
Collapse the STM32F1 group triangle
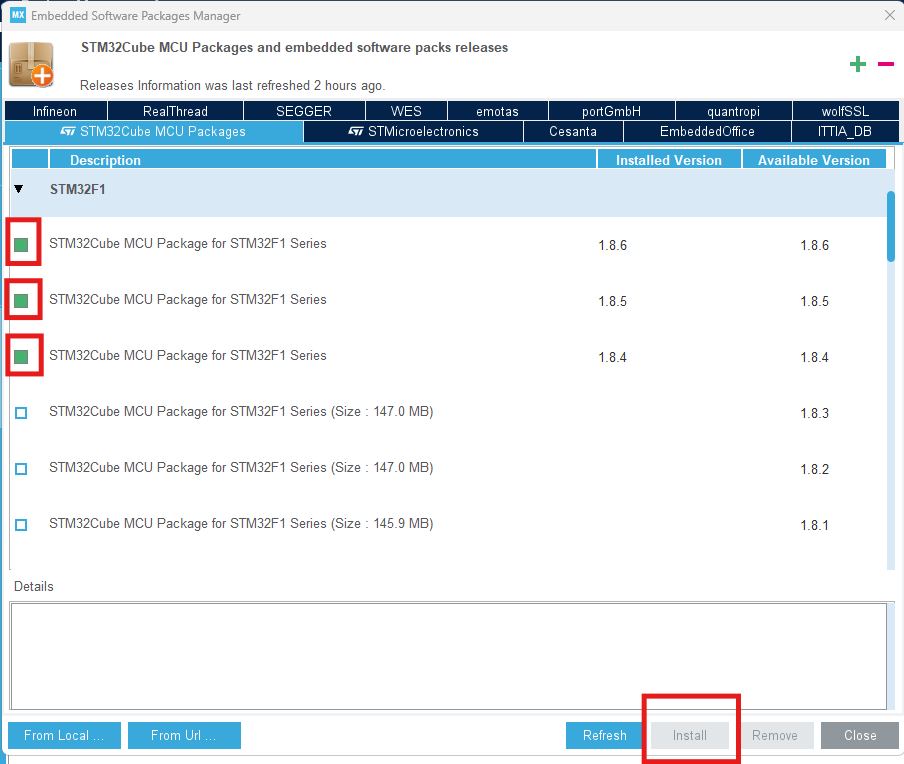19,189
